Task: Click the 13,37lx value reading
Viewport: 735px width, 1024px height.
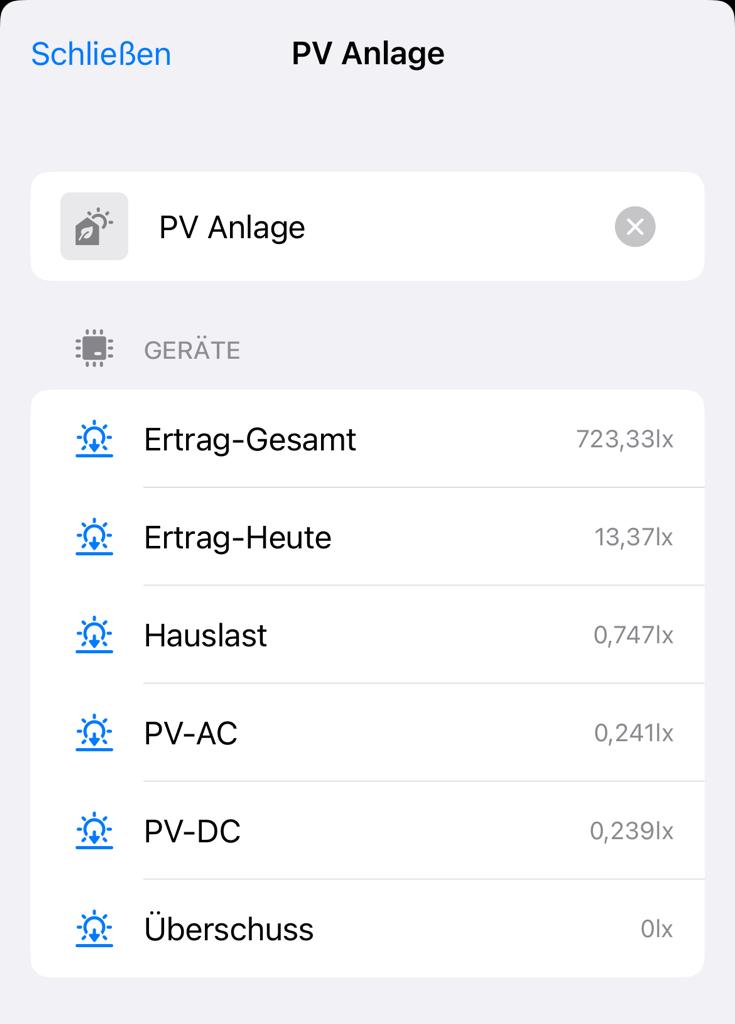Action: pyautogui.click(x=633, y=537)
